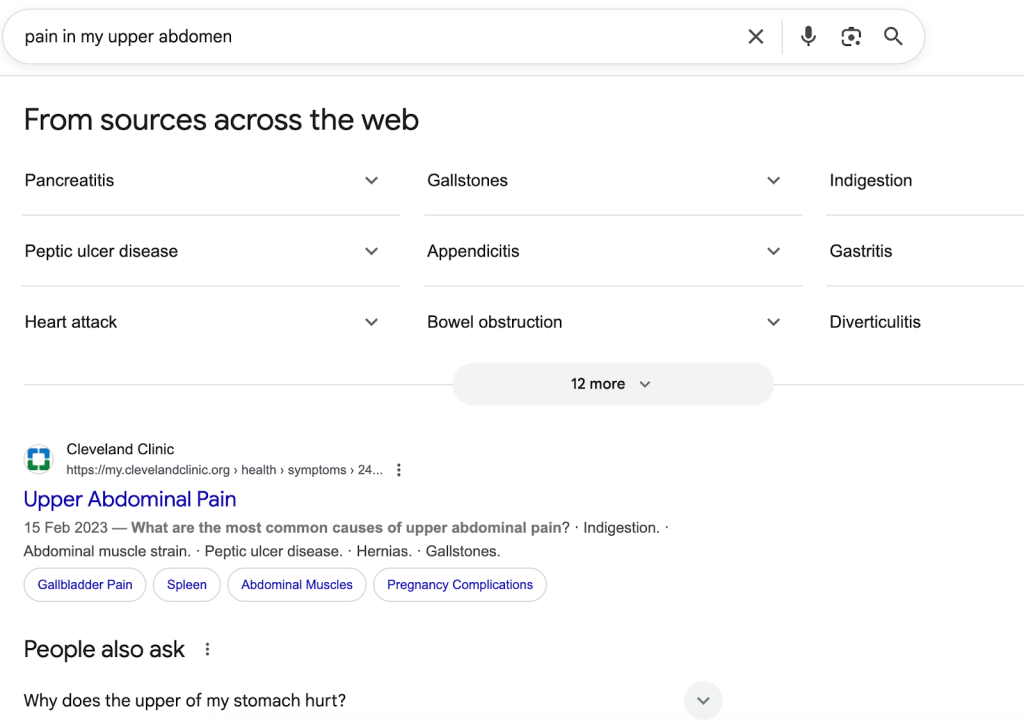Expand the Heart attack section
The image size is (1024, 721).
pos(371,322)
